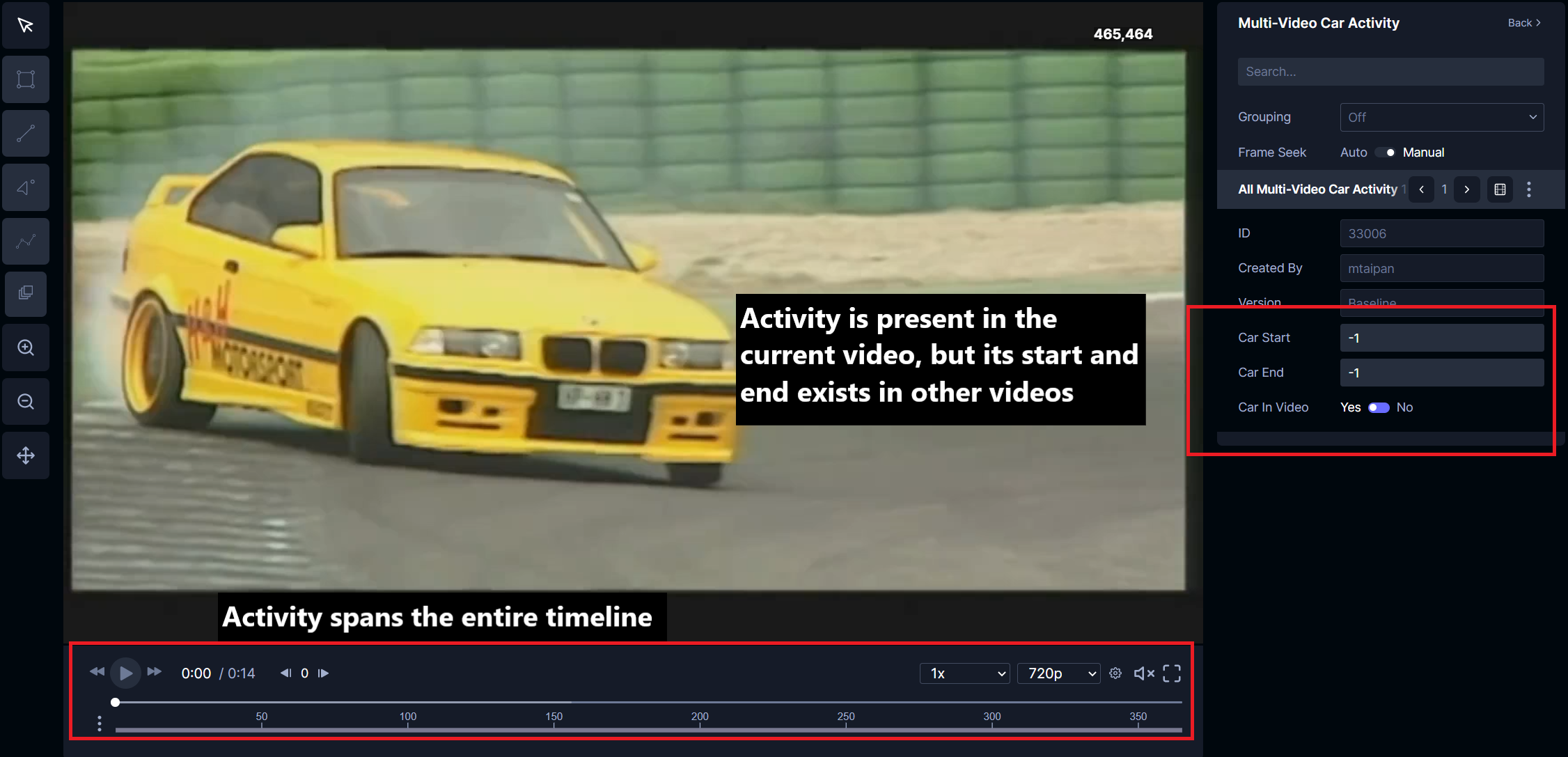Toggle Frame Seek between Auto and Manual
Screen dimensions: 1568x757
pyautogui.click(x=1385, y=153)
